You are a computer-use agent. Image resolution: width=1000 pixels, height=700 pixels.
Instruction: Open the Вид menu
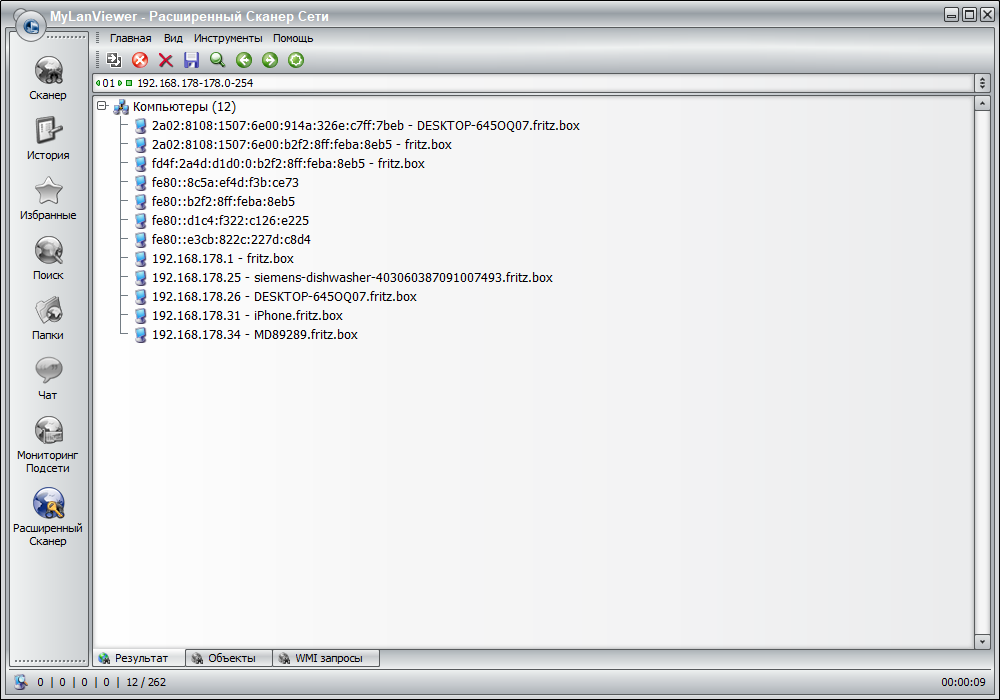[173, 38]
